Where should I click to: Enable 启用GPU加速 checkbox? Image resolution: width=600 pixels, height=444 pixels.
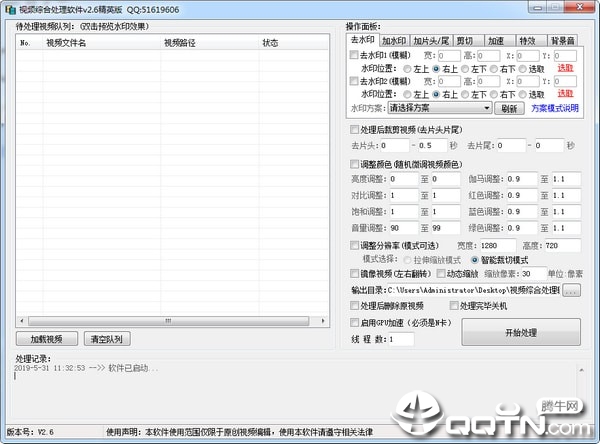354,322
